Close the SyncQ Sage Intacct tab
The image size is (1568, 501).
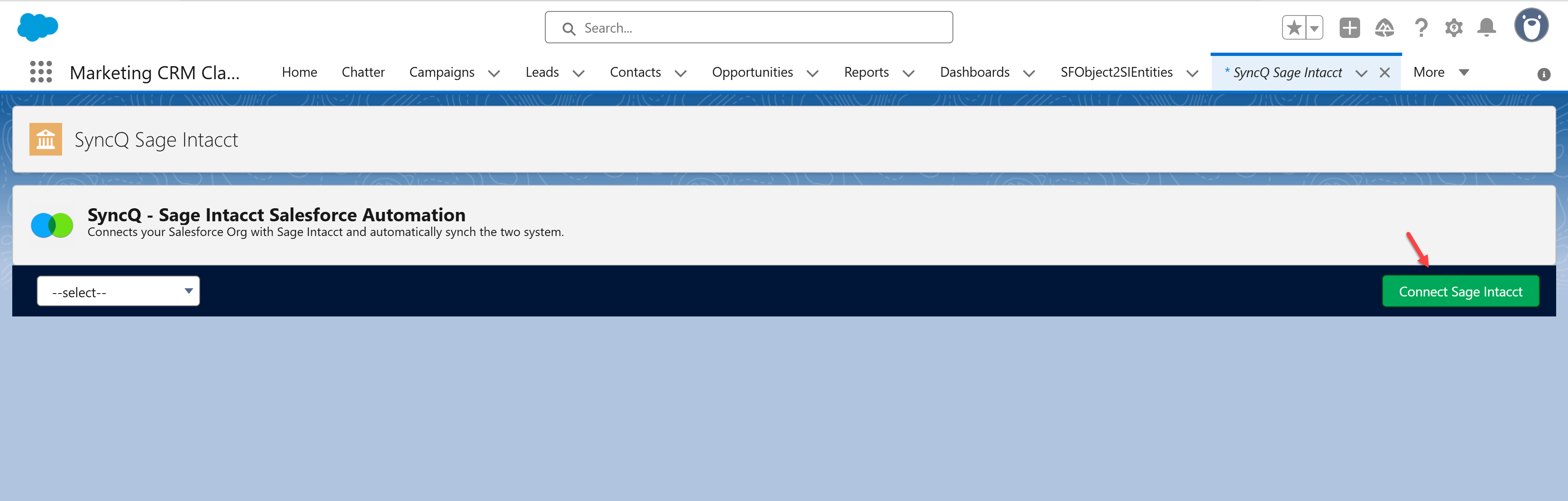[1385, 73]
